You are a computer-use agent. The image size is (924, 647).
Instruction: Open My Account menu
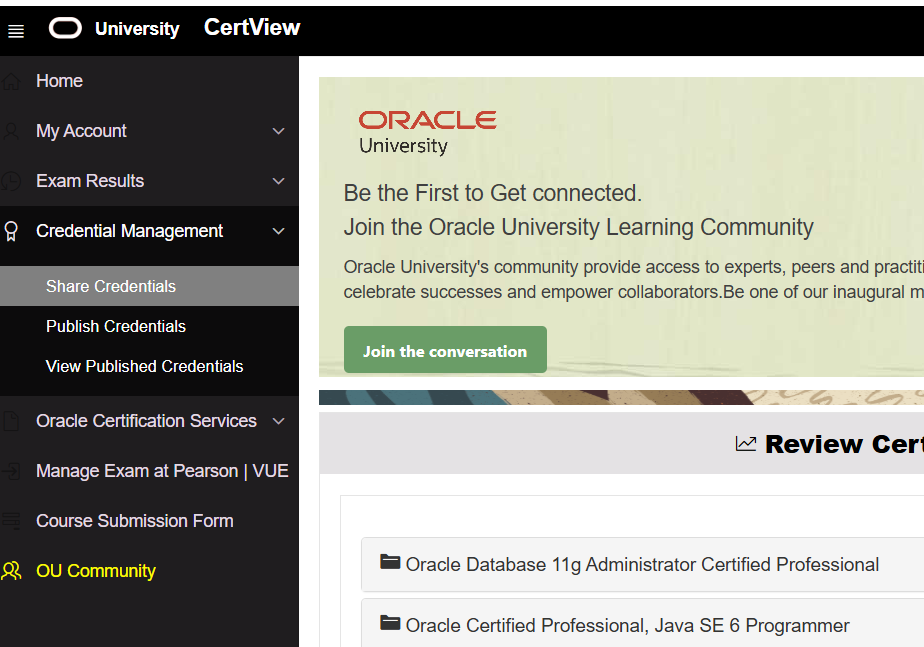click(x=149, y=131)
